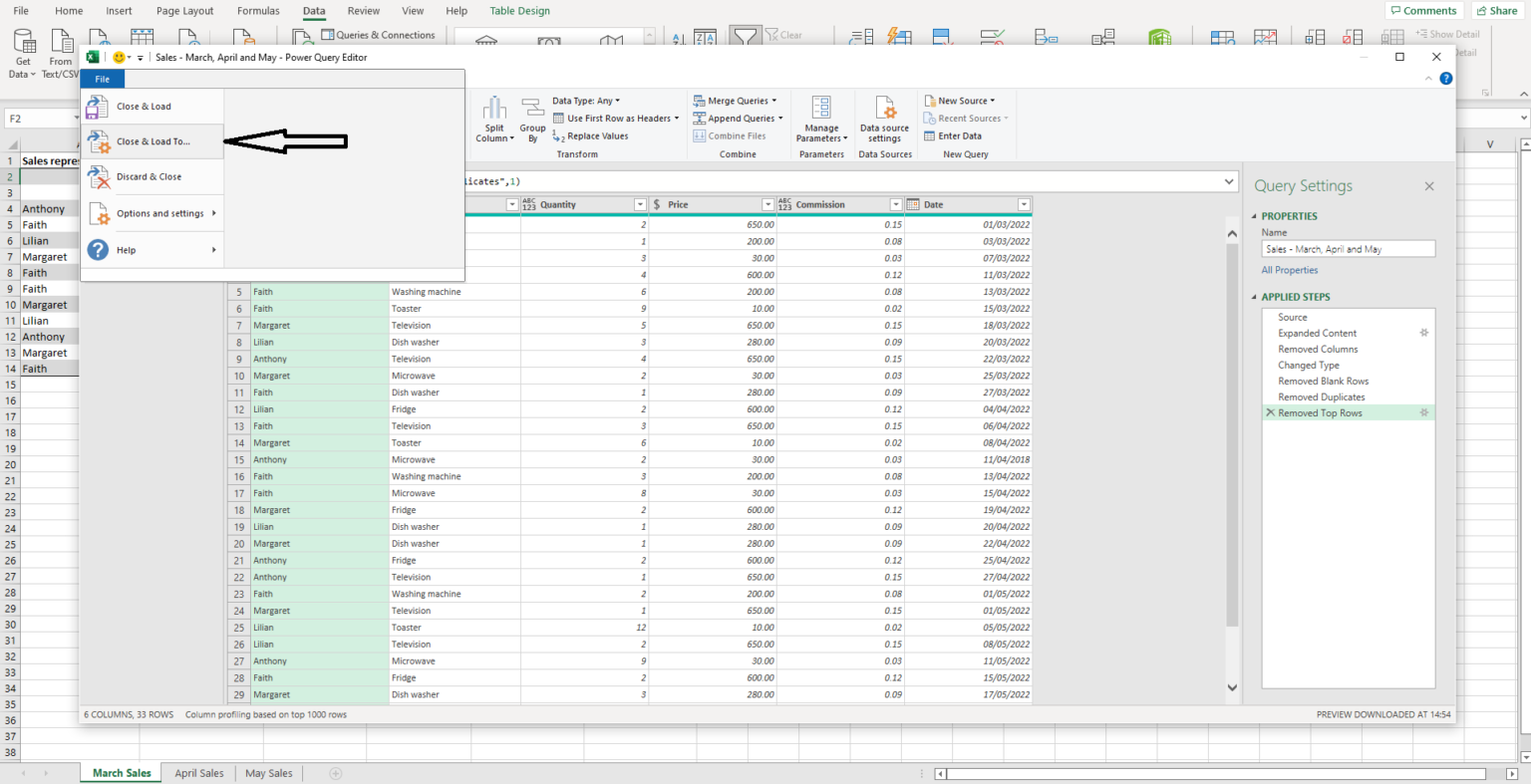Open the Date column filter dropdown

coord(1023,204)
